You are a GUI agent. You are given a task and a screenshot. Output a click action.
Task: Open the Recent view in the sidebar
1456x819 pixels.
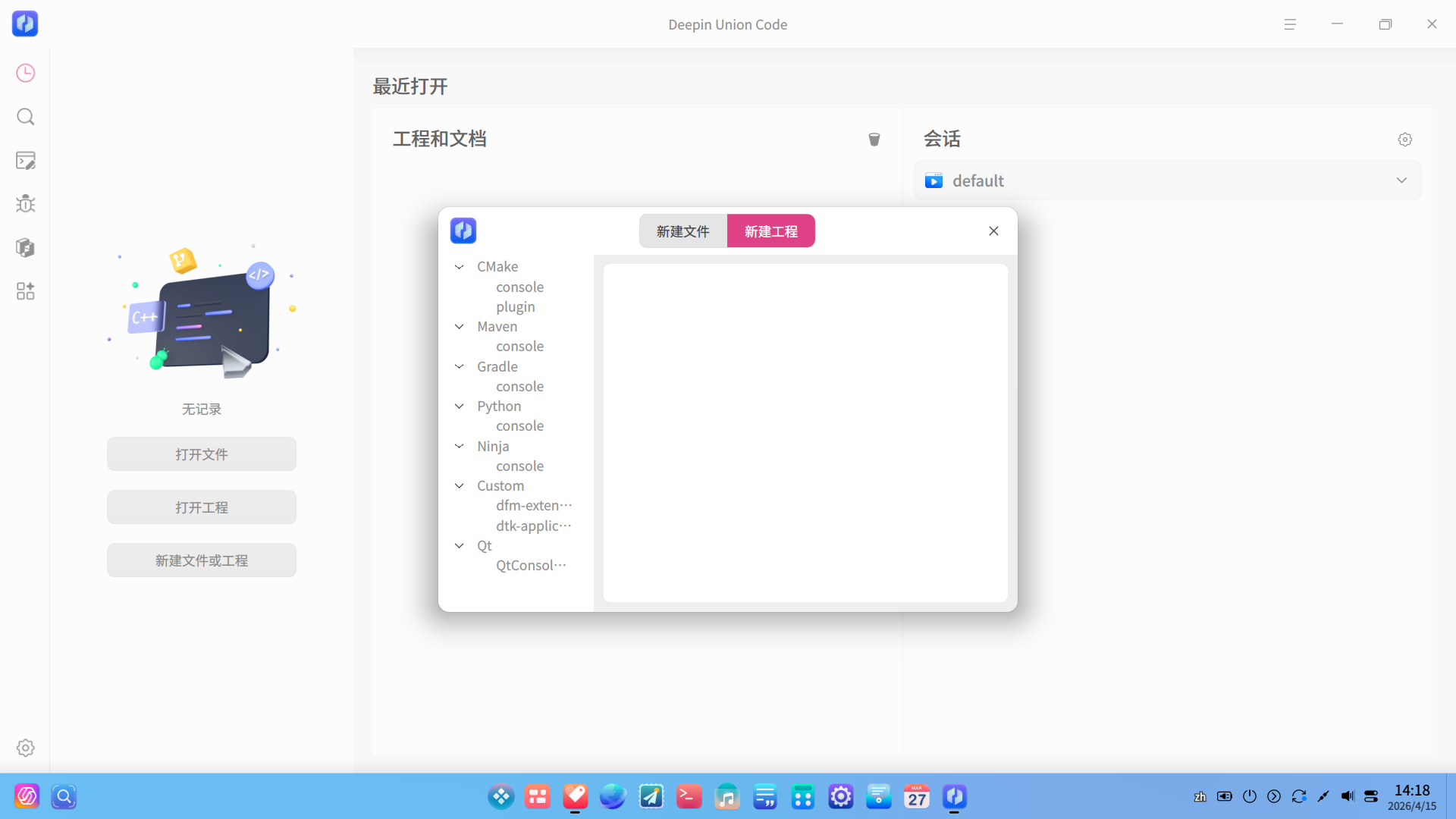(x=25, y=73)
